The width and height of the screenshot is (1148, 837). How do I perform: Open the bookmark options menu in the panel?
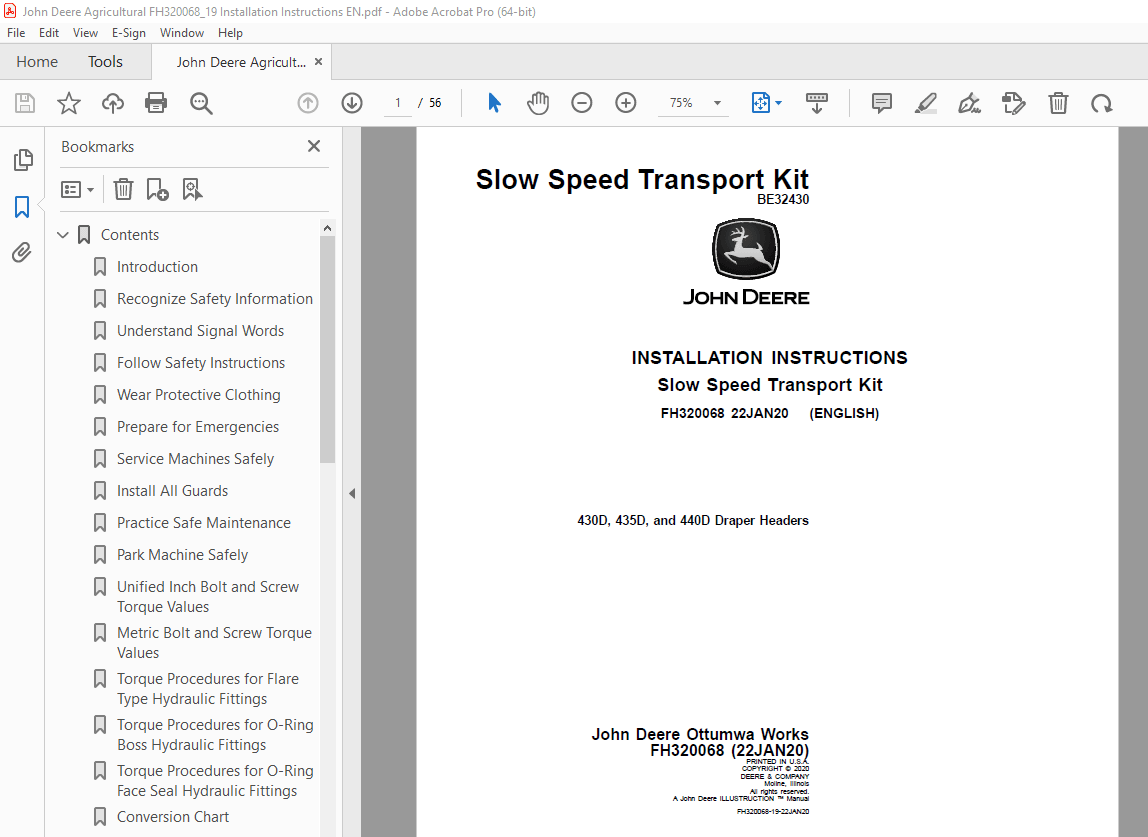pos(77,189)
